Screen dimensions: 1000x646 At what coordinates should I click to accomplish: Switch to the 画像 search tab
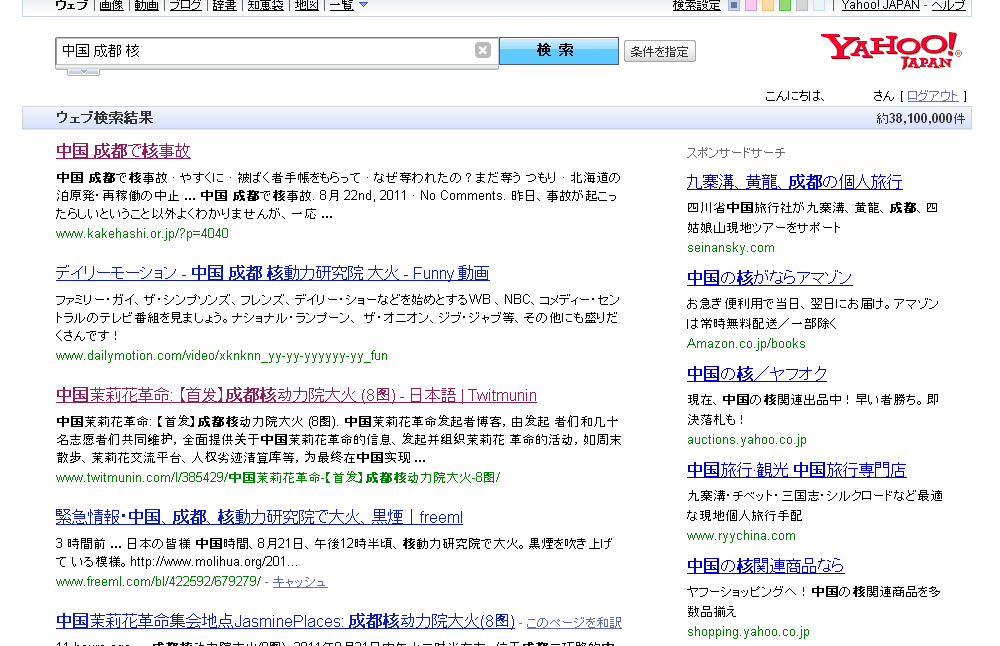(x=112, y=5)
